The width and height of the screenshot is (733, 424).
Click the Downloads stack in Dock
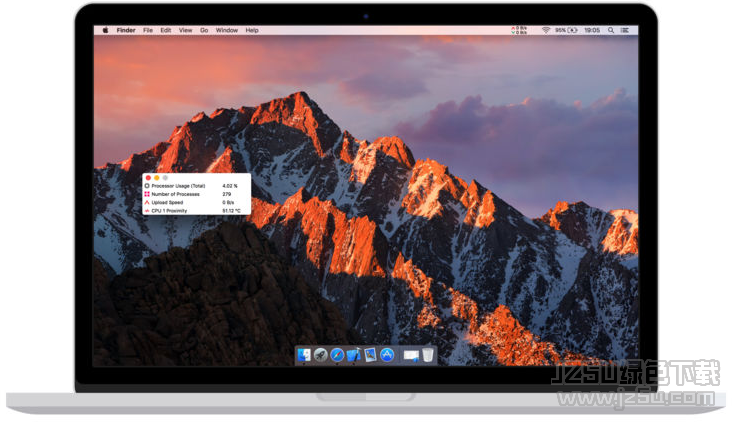pyautogui.click(x=411, y=356)
